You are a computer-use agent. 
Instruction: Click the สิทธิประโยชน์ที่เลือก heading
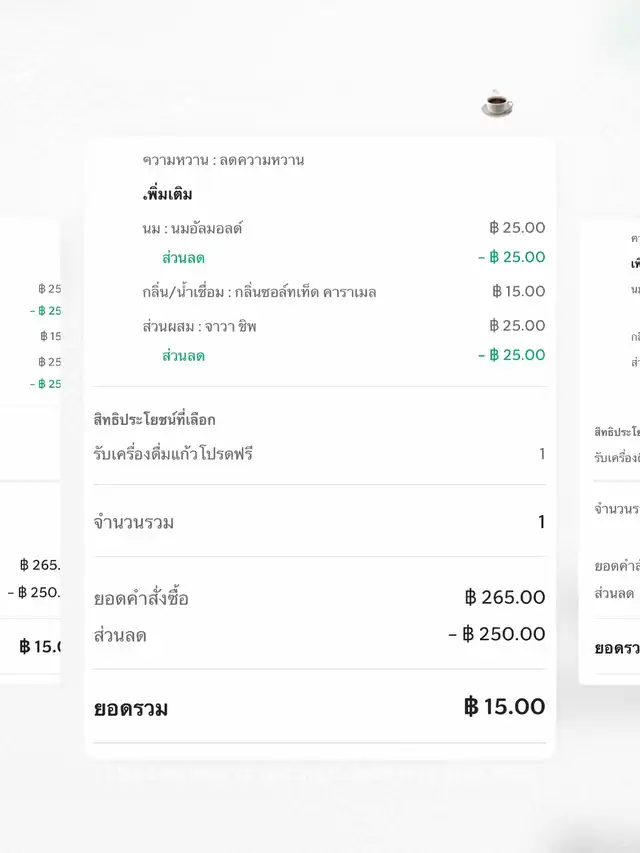point(154,420)
